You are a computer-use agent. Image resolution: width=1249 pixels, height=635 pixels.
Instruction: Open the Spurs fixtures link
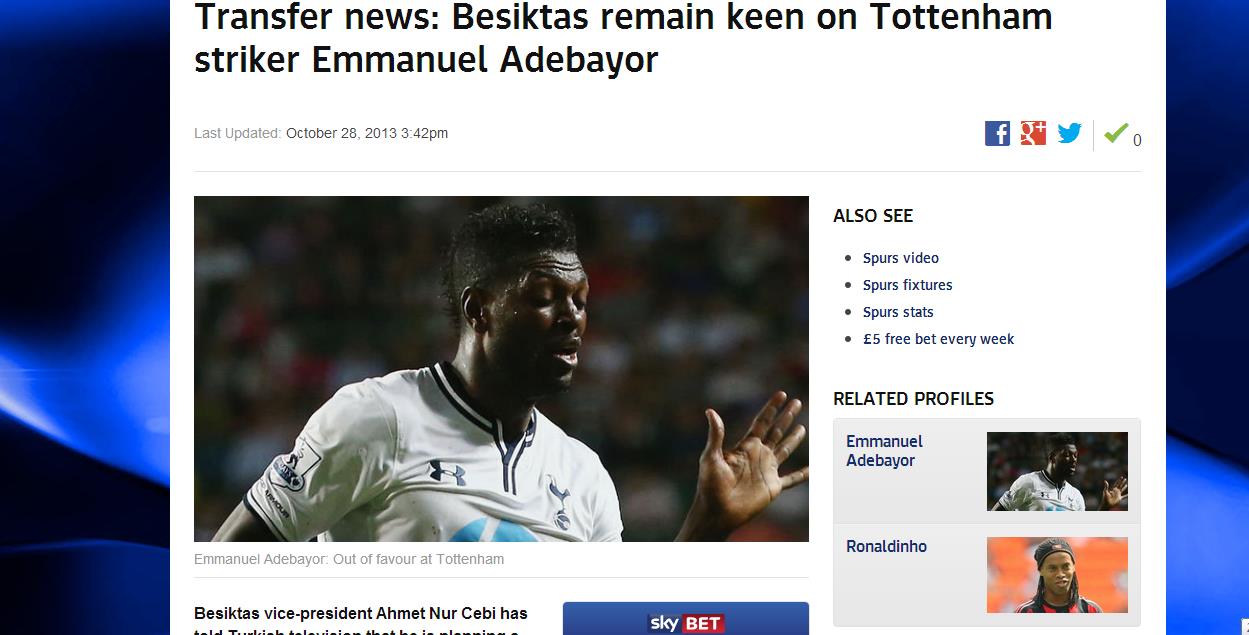click(x=908, y=285)
